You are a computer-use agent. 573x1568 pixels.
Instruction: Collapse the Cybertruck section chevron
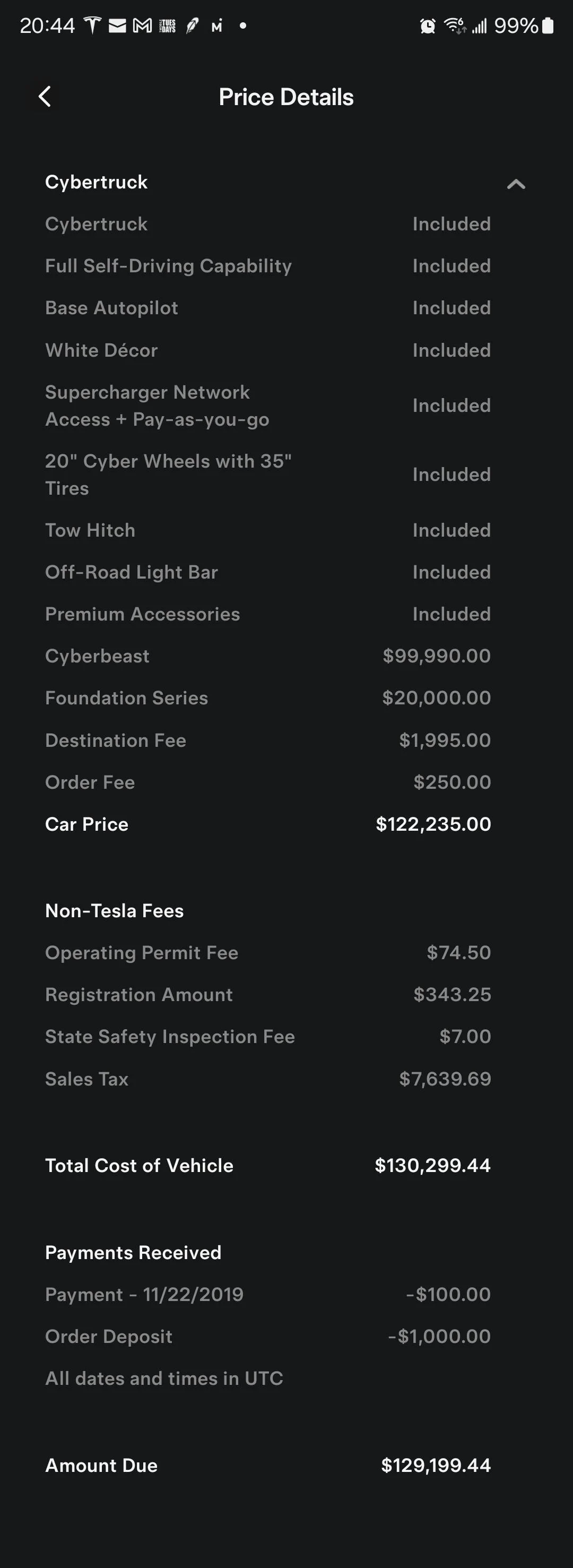(516, 184)
